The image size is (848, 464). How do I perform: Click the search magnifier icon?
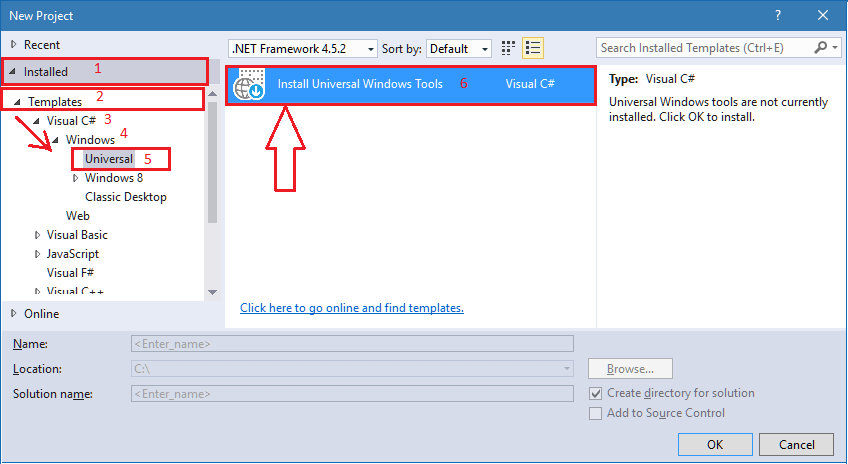(820, 48)
